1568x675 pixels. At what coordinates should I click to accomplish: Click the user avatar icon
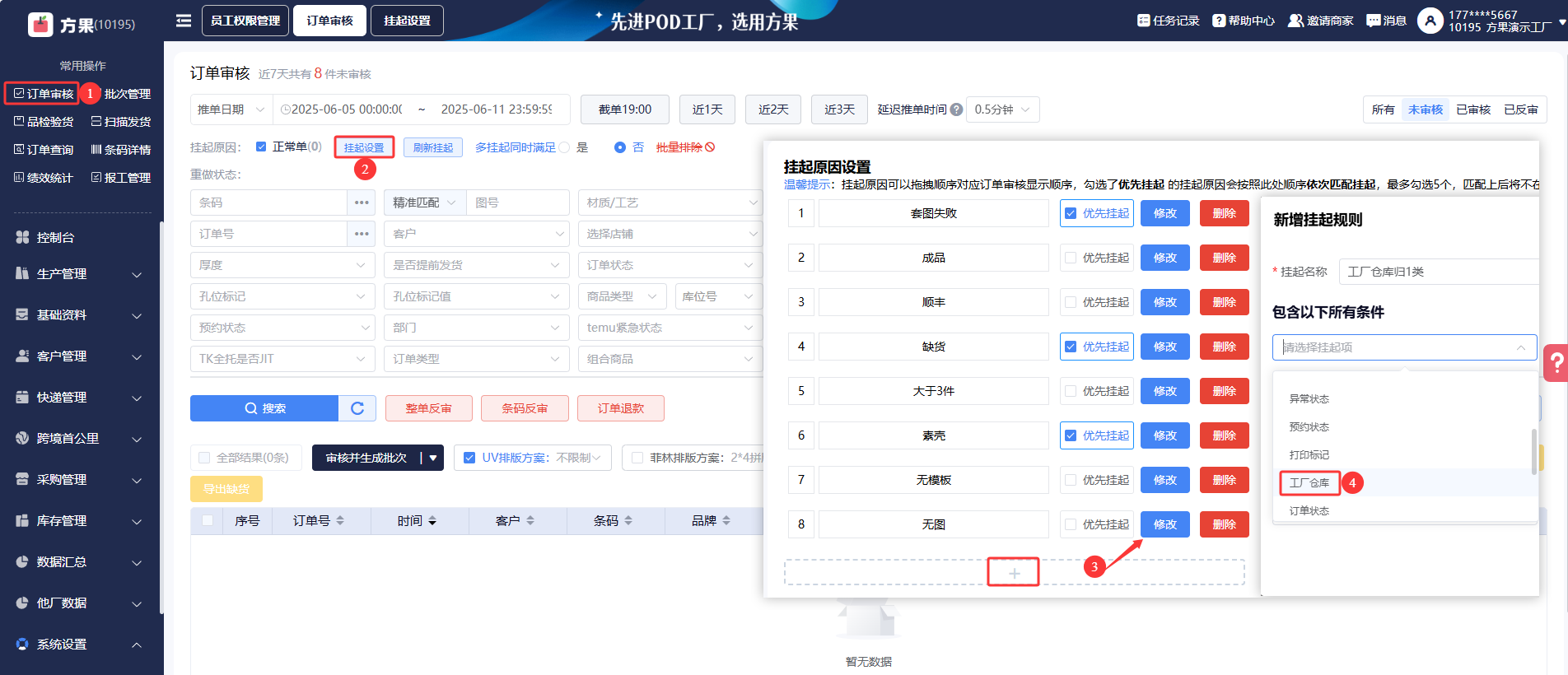coord(1430,21)
